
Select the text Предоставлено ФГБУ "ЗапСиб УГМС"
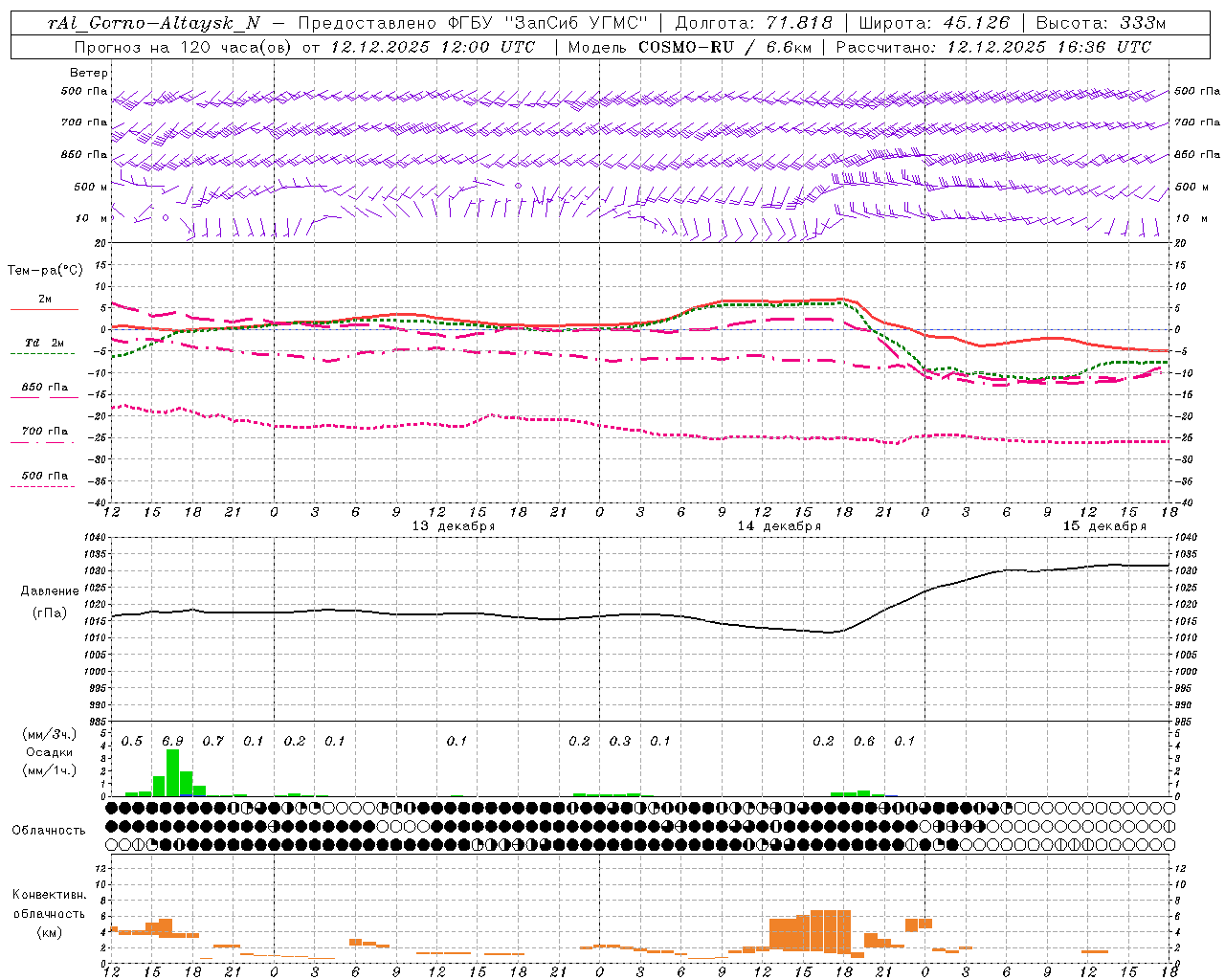pos(473,23)
